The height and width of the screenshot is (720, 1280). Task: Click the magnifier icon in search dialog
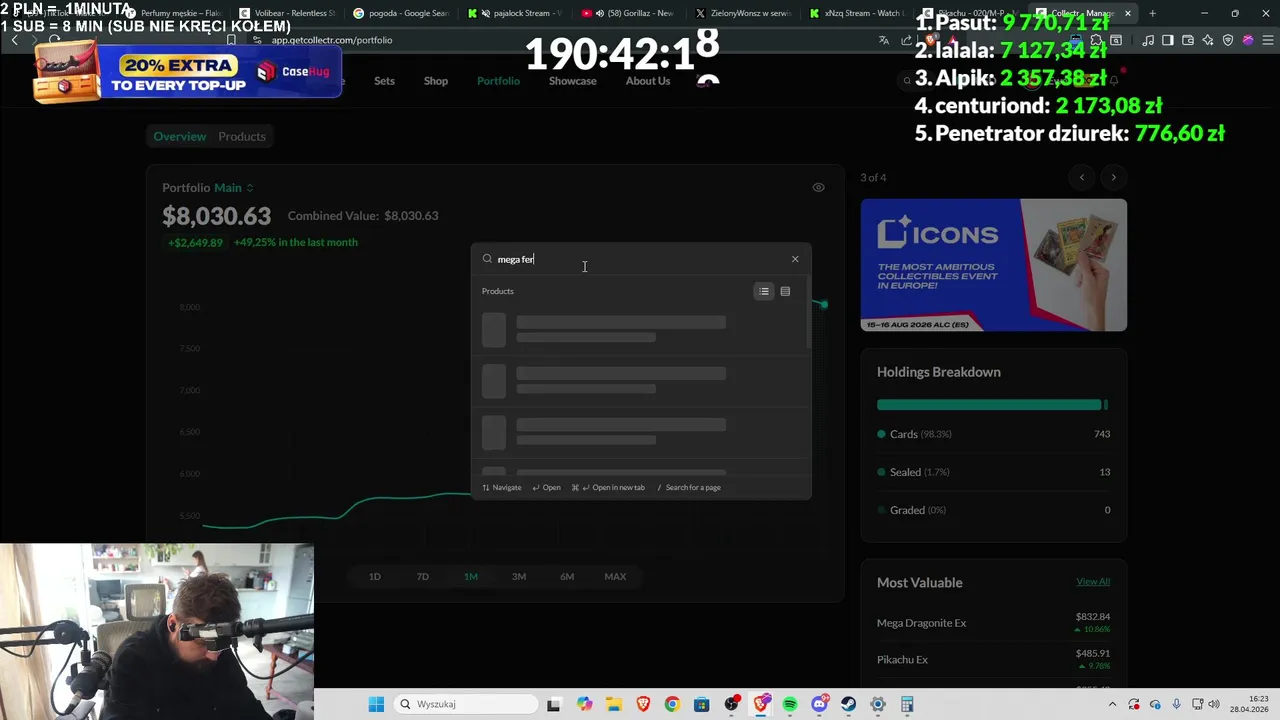pos(487,259)
